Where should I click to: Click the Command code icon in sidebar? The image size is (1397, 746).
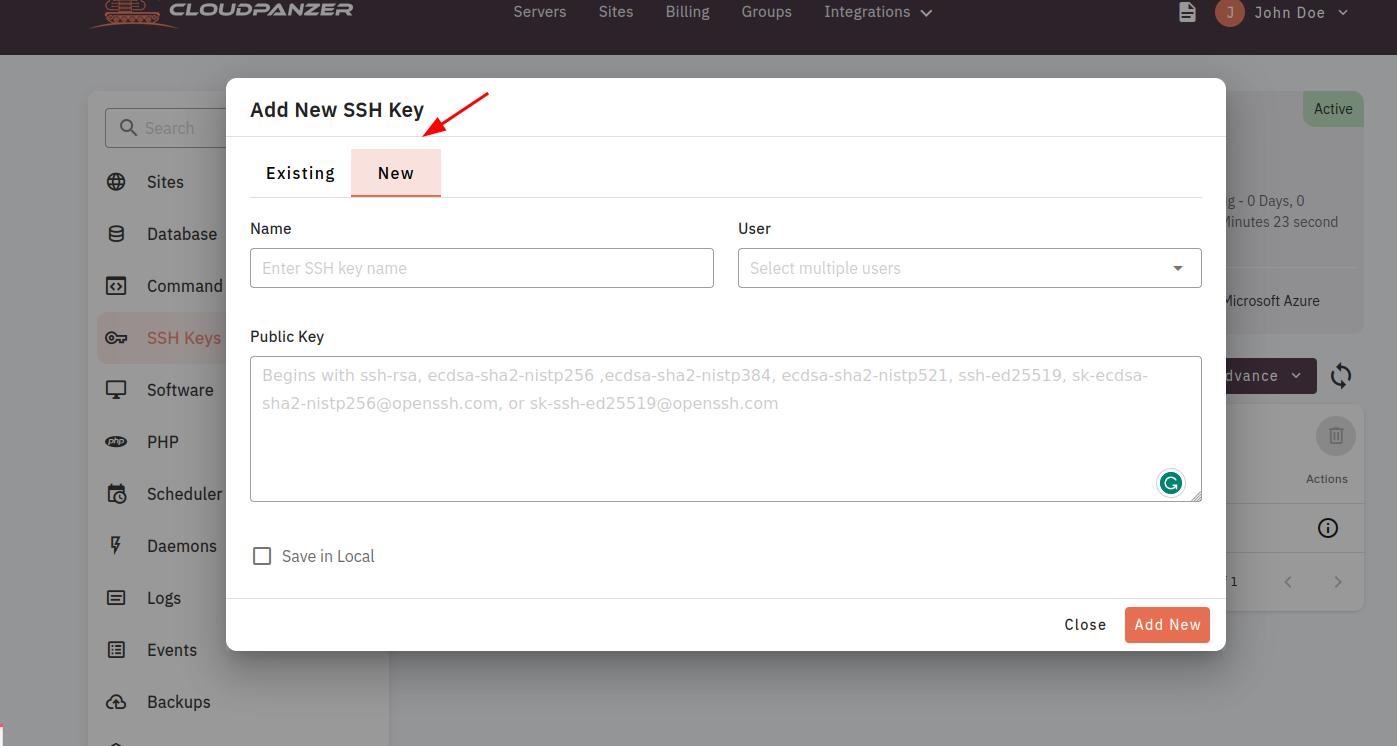coord(116,286)
